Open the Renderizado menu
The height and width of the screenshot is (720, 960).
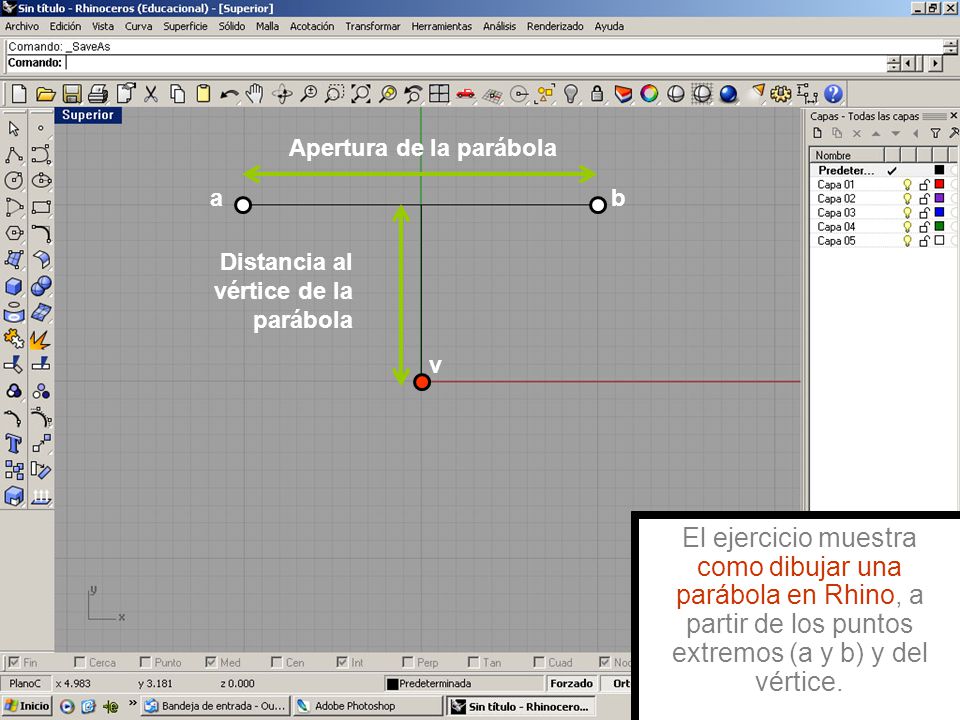[555, 26]
